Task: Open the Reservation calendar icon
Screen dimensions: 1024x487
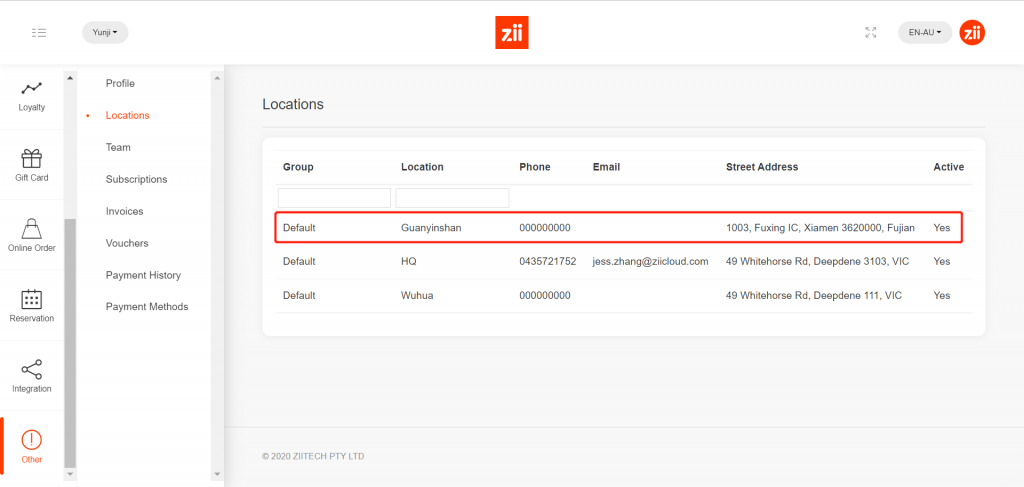Action: [x=32, y=299]
